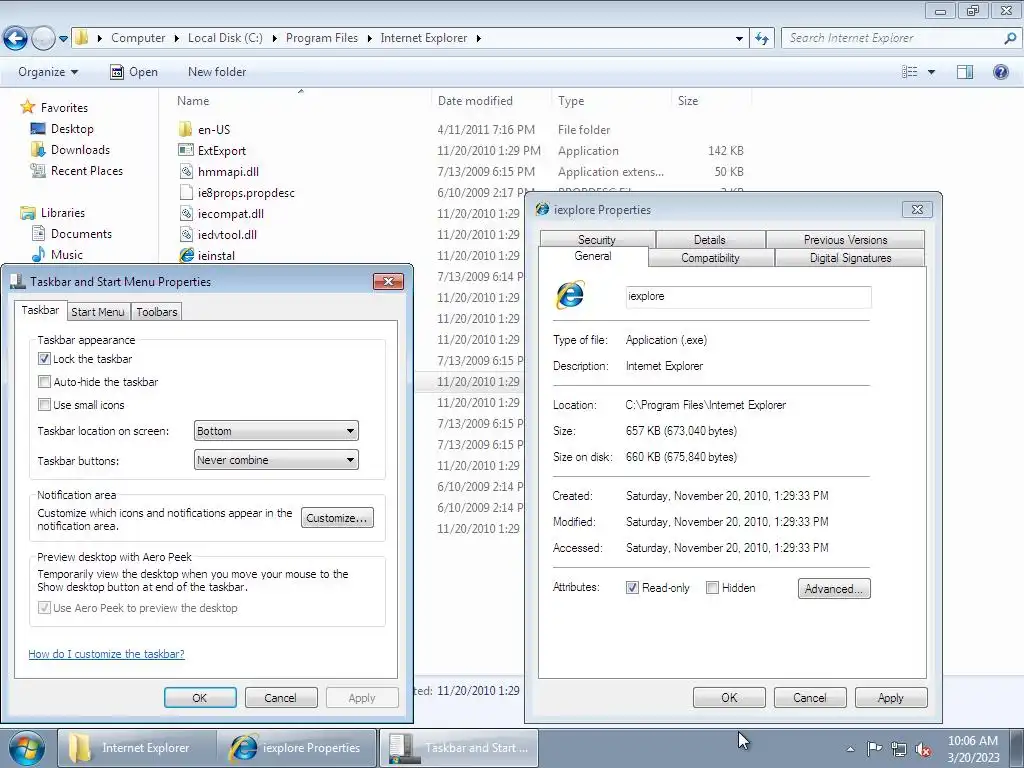This screenshot has width=1024, height=768.
Task: Show hidden tray icons arrow
Action: (850, 749)
